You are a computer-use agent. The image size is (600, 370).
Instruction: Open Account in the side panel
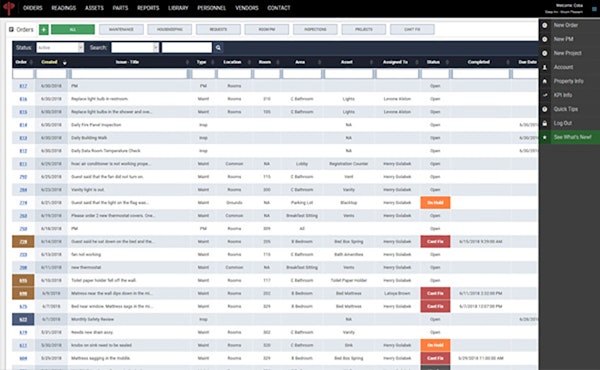point(563,67)
